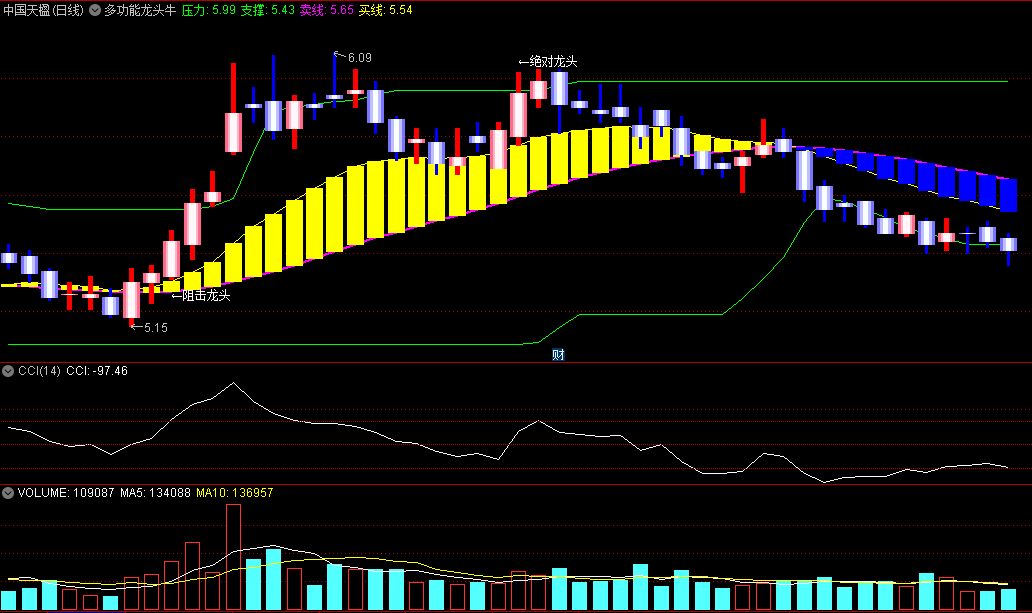Open the VOLUME indicator dropdown arrow
The width and height of the screenshot is (1032, 613).
8,493
